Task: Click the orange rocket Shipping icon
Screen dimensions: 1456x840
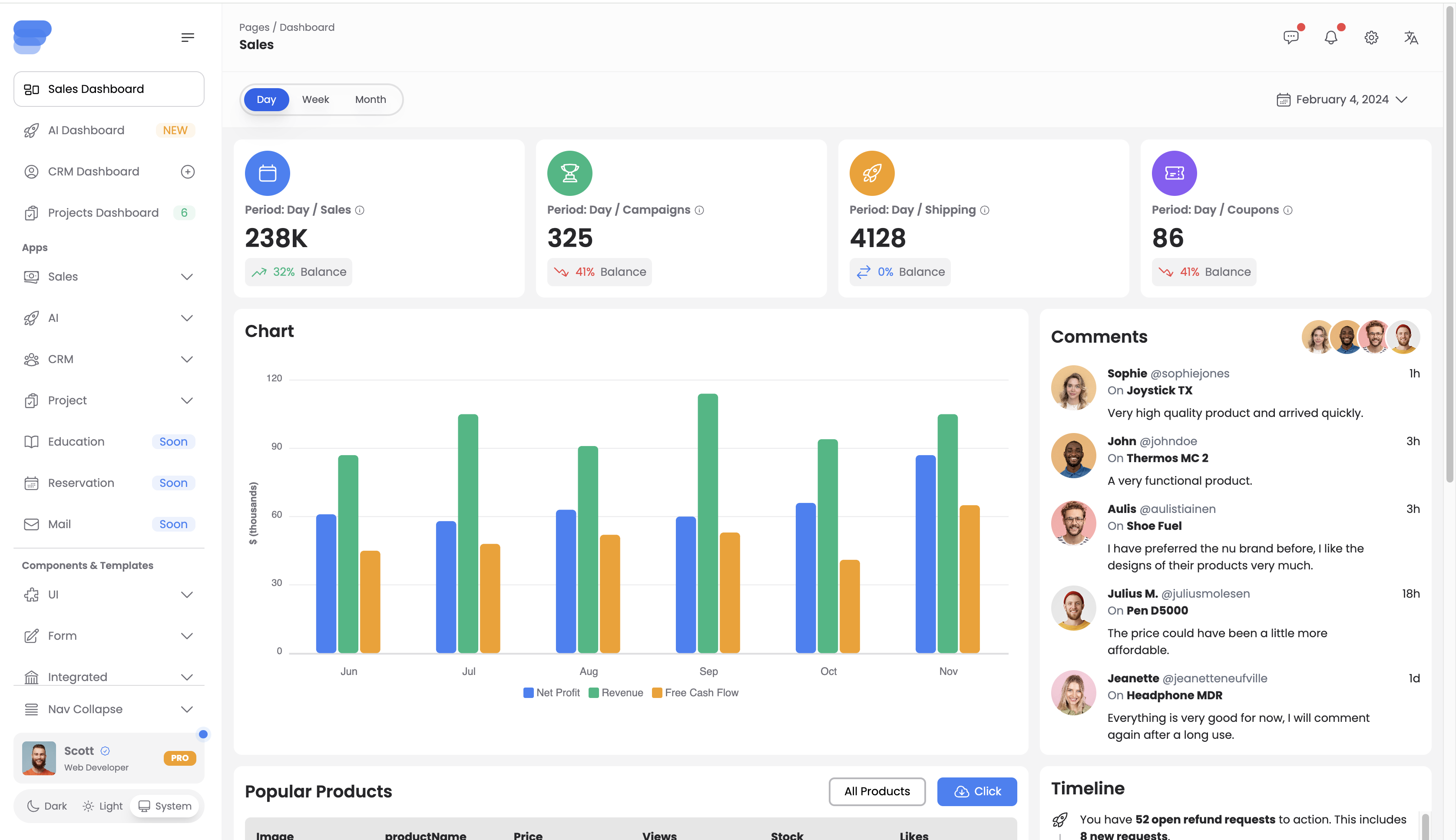Action: coord(872,173)
